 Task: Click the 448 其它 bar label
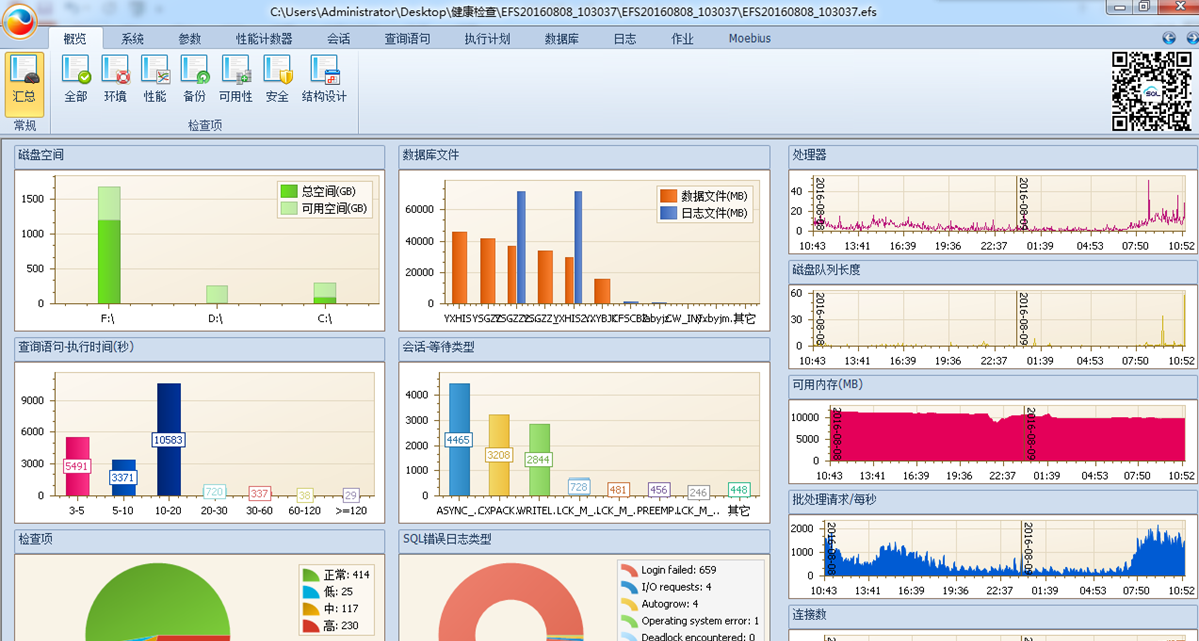739,490
